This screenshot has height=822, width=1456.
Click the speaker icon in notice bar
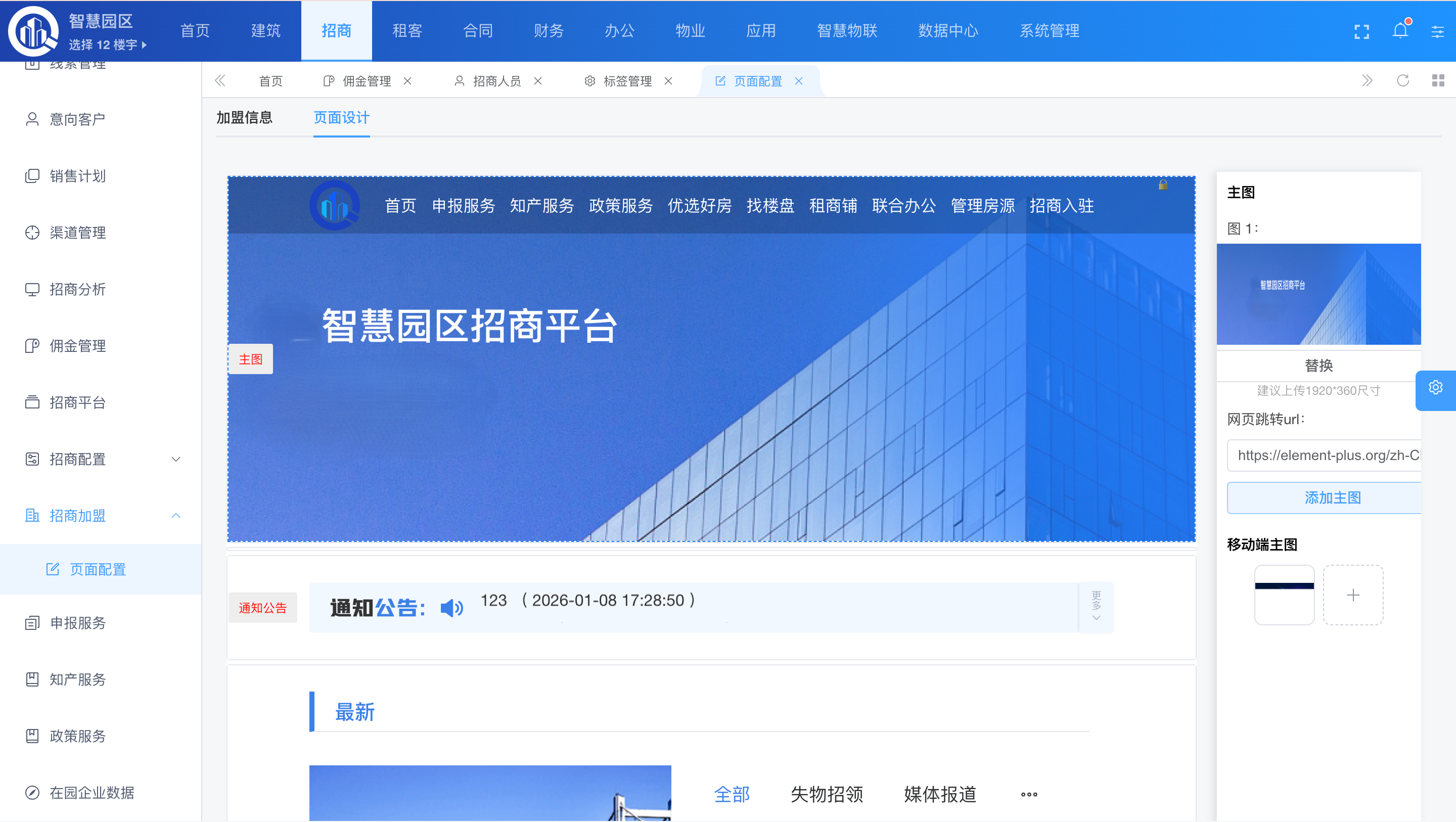click(451, 608)
